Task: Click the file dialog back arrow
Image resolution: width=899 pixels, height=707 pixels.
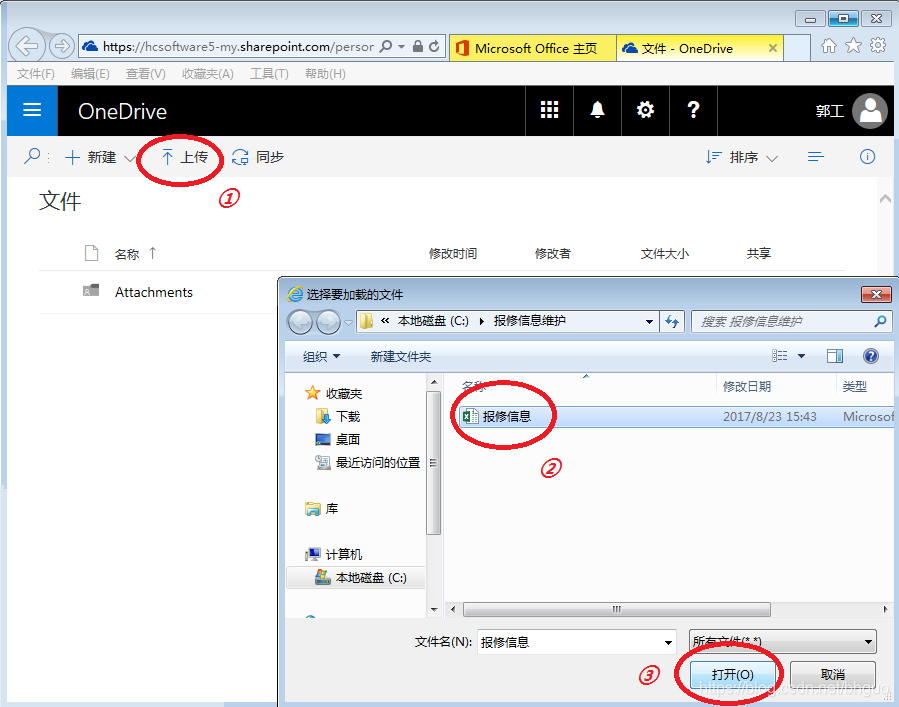Action: (x=300, y=322)
